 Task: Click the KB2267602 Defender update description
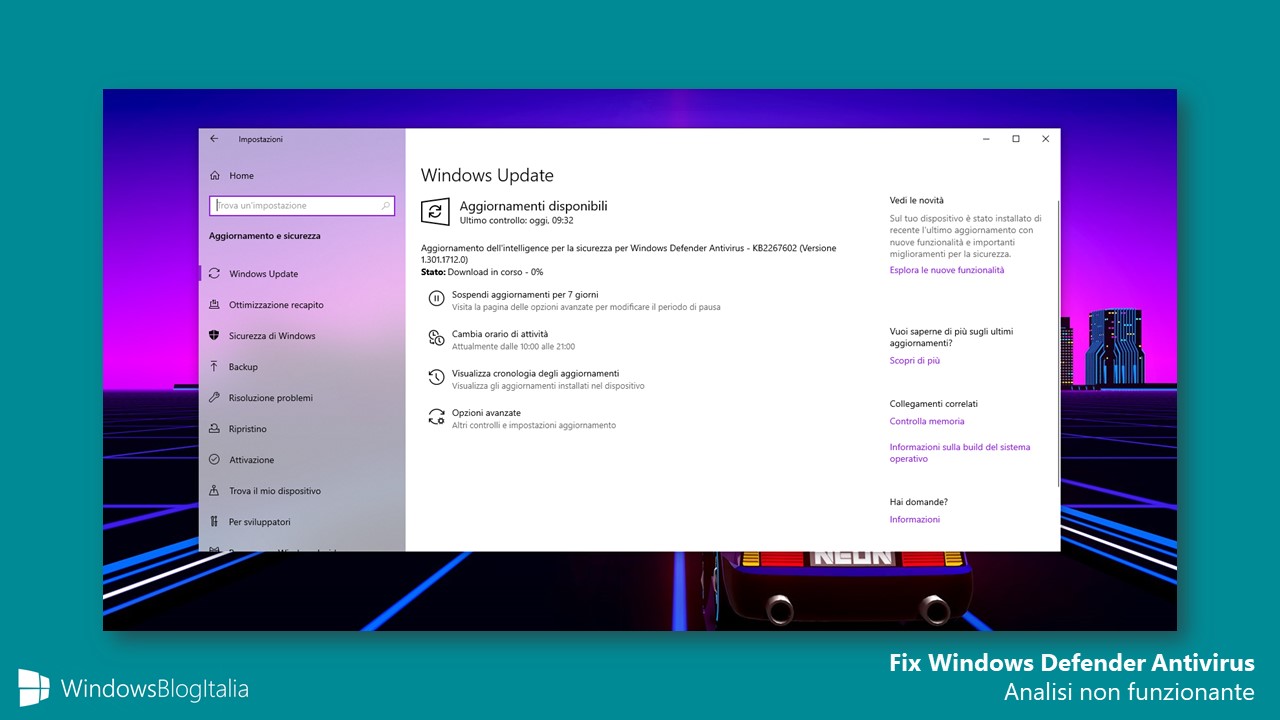click(628, 253)
